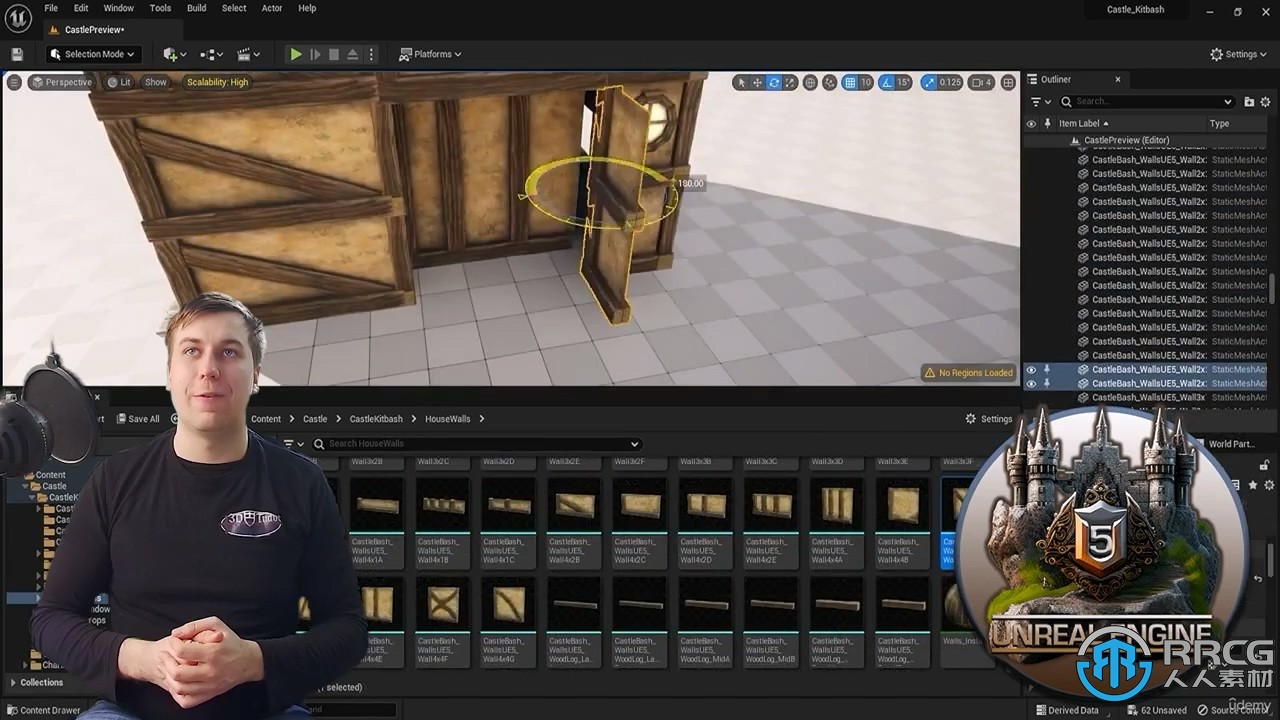Click the Skip/advance frame button
Viewport: 1280px width, 720px height.
(x=315, y=54)
